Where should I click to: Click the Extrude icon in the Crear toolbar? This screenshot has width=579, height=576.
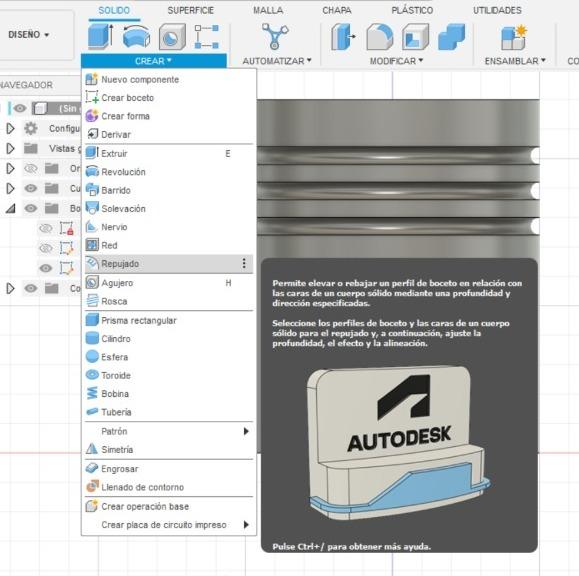100,36
